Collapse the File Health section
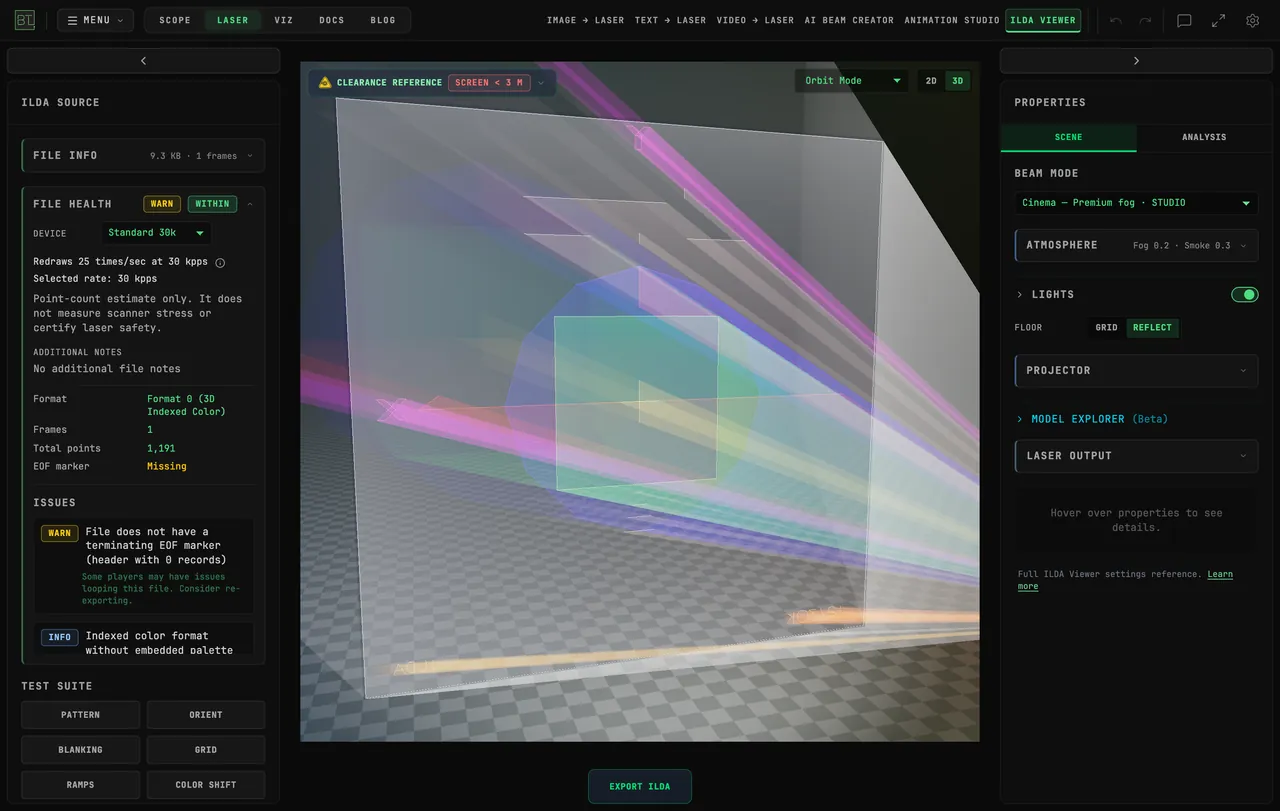1280x811 pixels. [x=250, y=204]
